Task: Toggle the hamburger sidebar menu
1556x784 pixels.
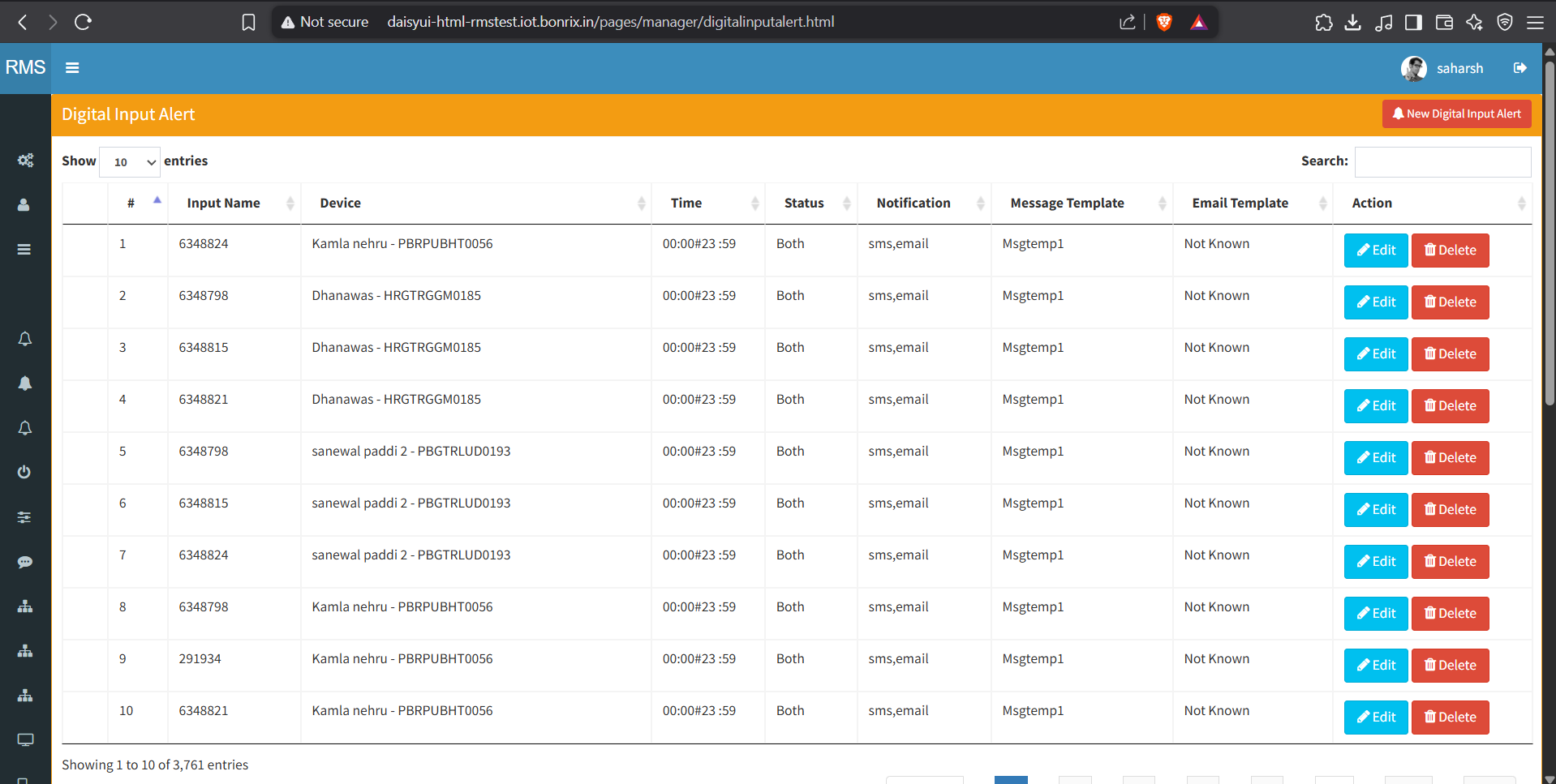Action: (72, 68)
